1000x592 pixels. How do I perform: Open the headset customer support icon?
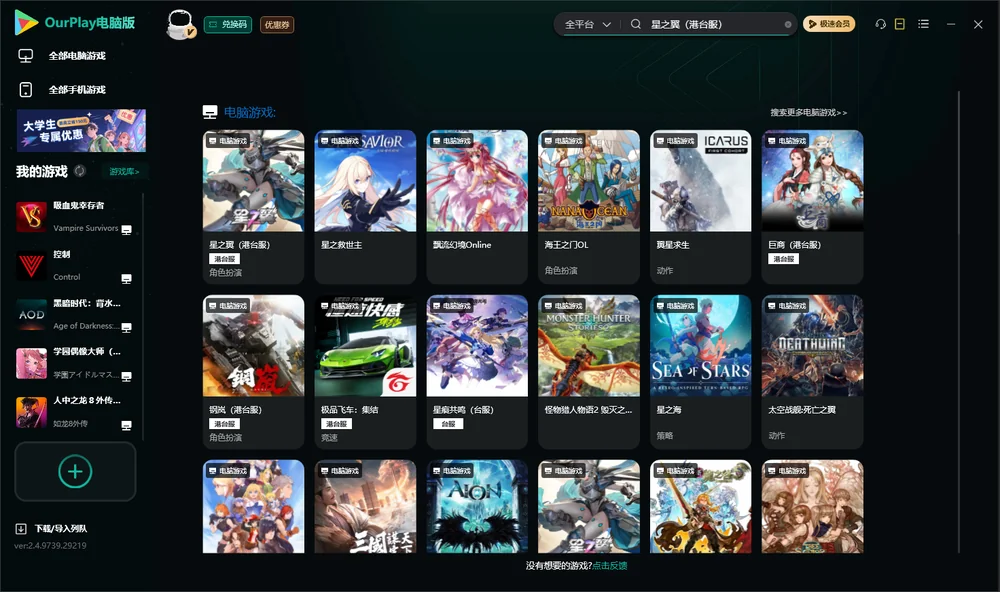pyautogui.click(x=881, y=24)
